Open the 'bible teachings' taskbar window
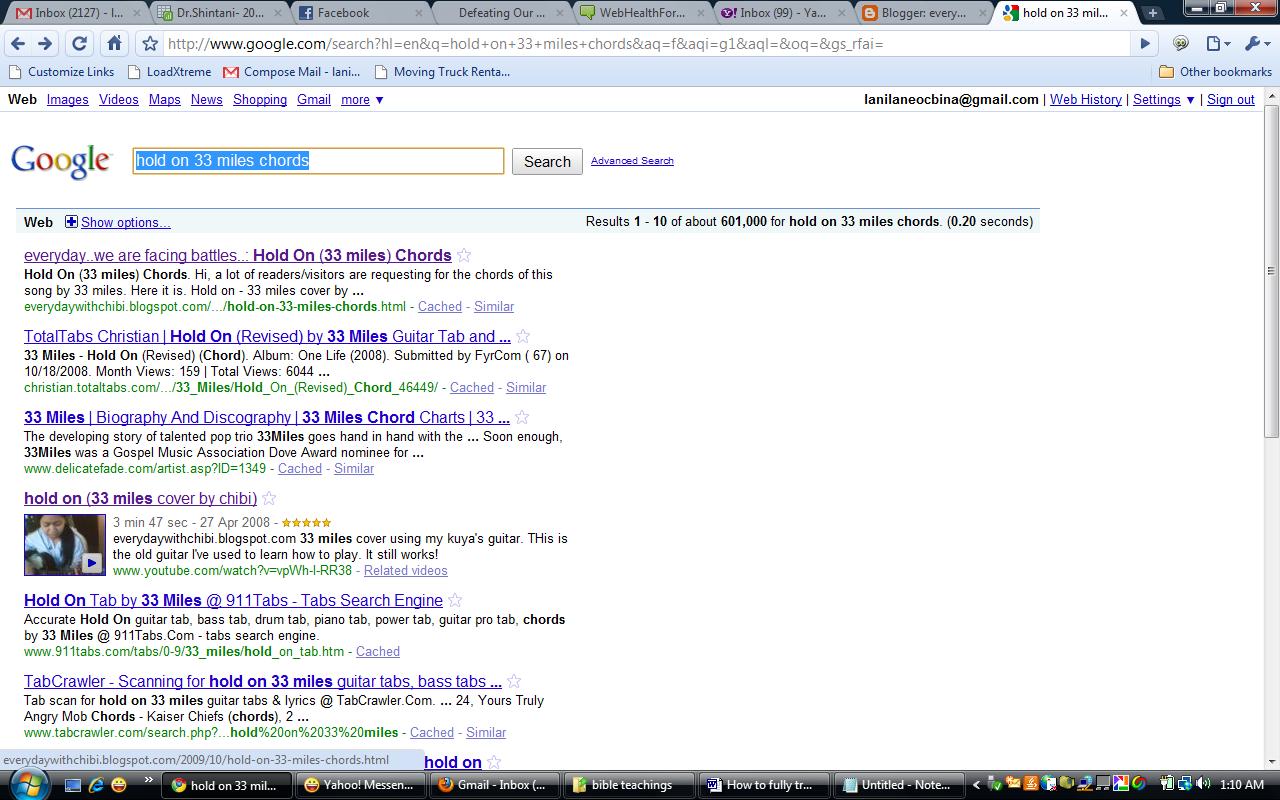 (x=628, y=785)
